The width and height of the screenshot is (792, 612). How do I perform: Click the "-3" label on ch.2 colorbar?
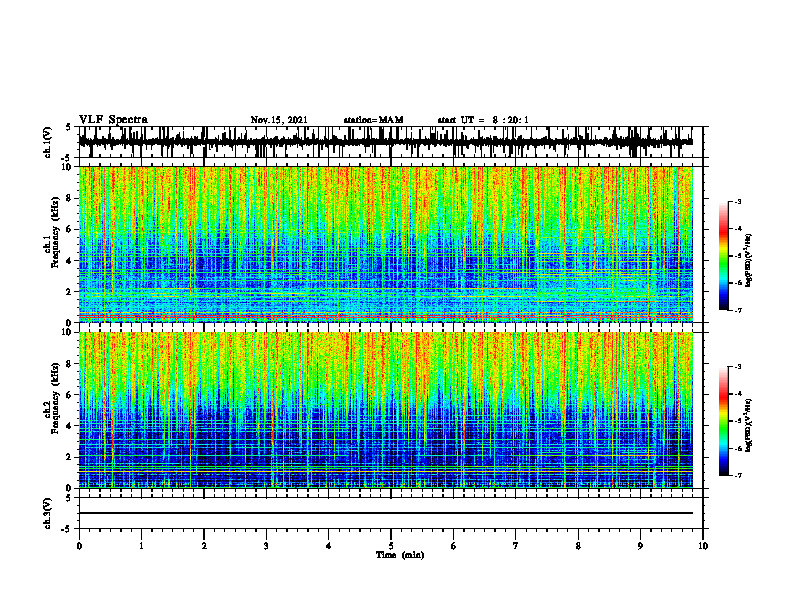point(738,367)
